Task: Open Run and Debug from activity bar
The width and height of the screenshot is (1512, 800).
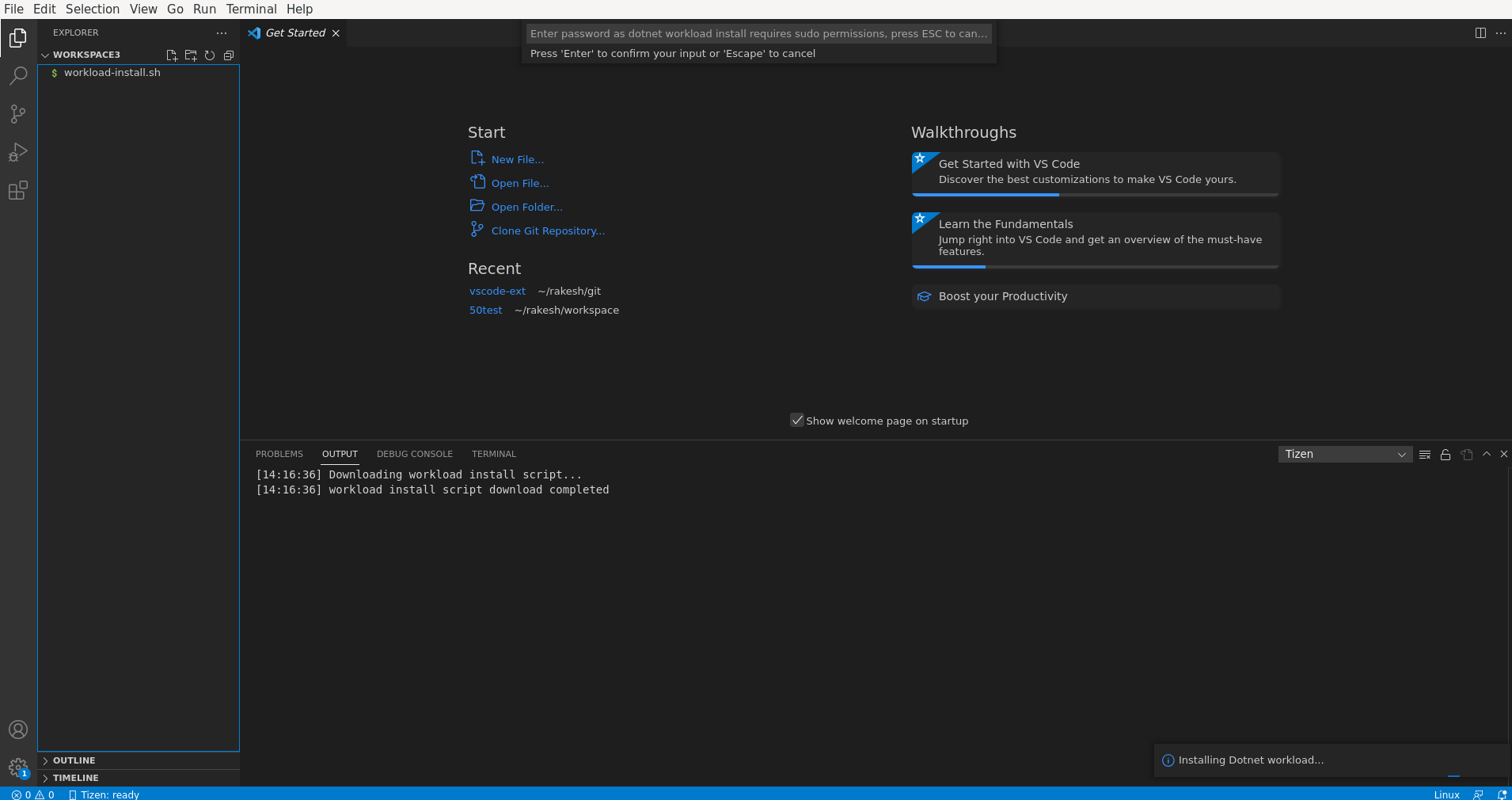Action: tap(17, 152)
